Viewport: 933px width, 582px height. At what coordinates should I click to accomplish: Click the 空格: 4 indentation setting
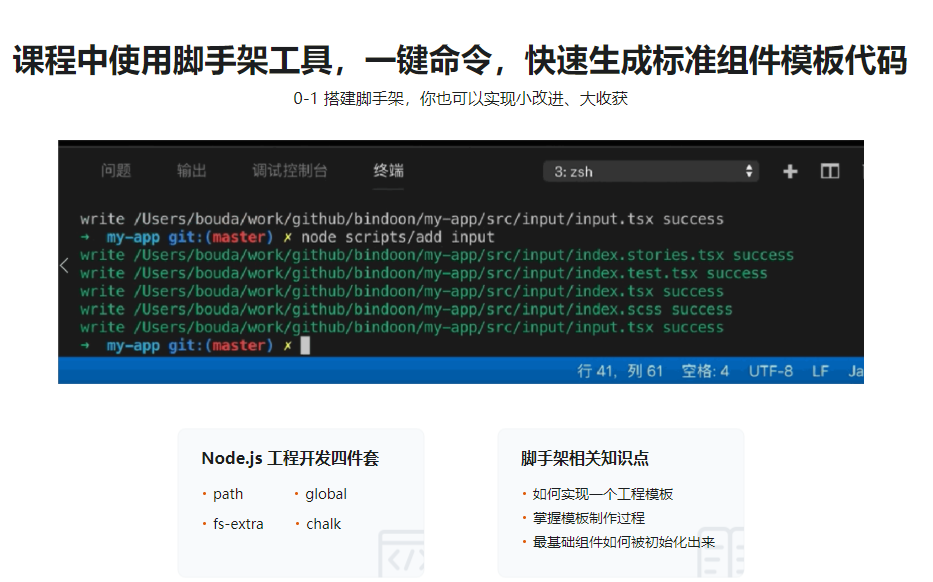point(705,371)
